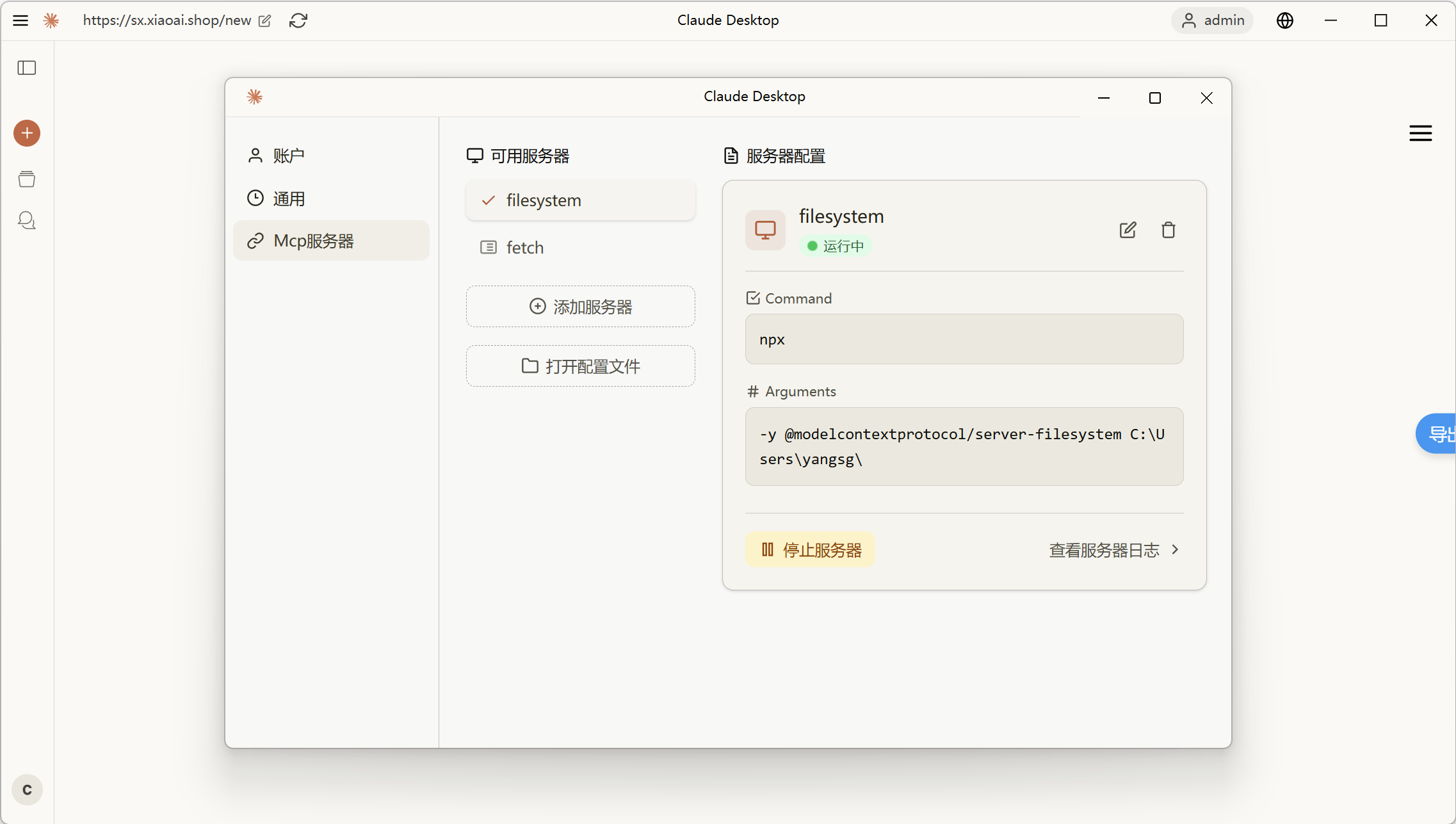Open the admin account button

pyautogui.click(x=1213, y=20)
